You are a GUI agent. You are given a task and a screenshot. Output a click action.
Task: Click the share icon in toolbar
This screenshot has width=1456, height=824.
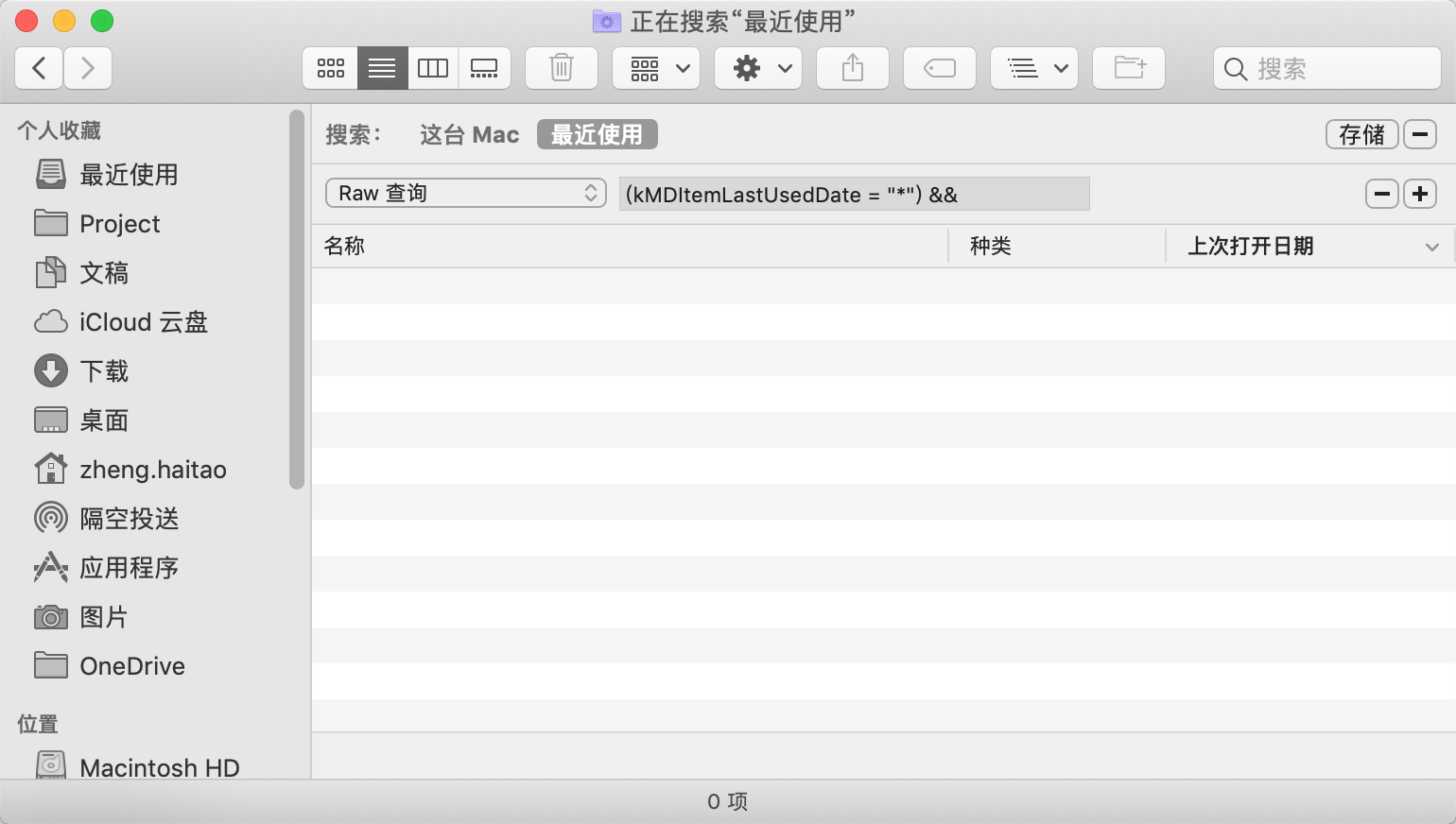[x=853, y=68]
